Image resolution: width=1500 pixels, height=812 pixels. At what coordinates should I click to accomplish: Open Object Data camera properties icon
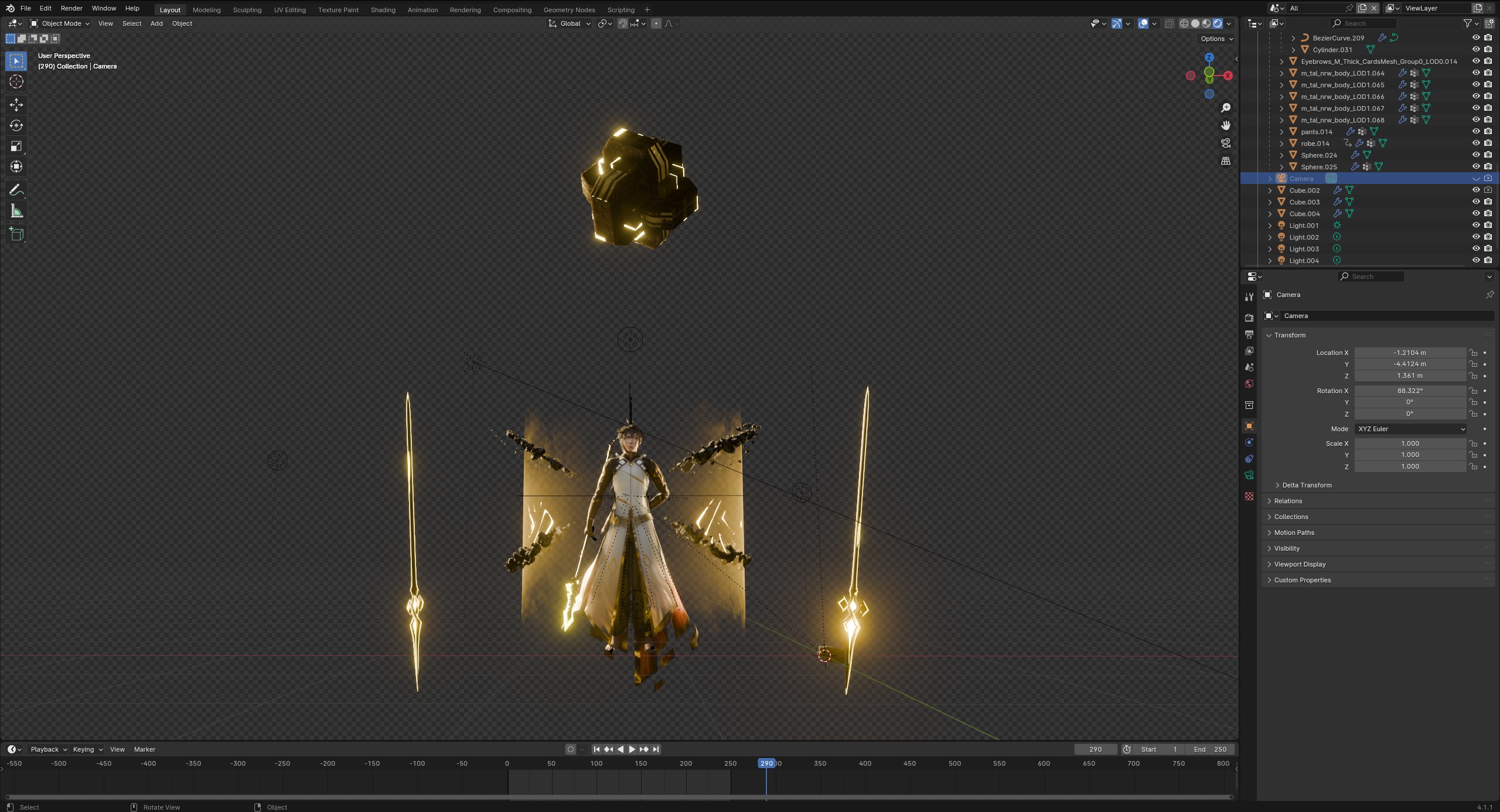click(x=1249, y=475)
